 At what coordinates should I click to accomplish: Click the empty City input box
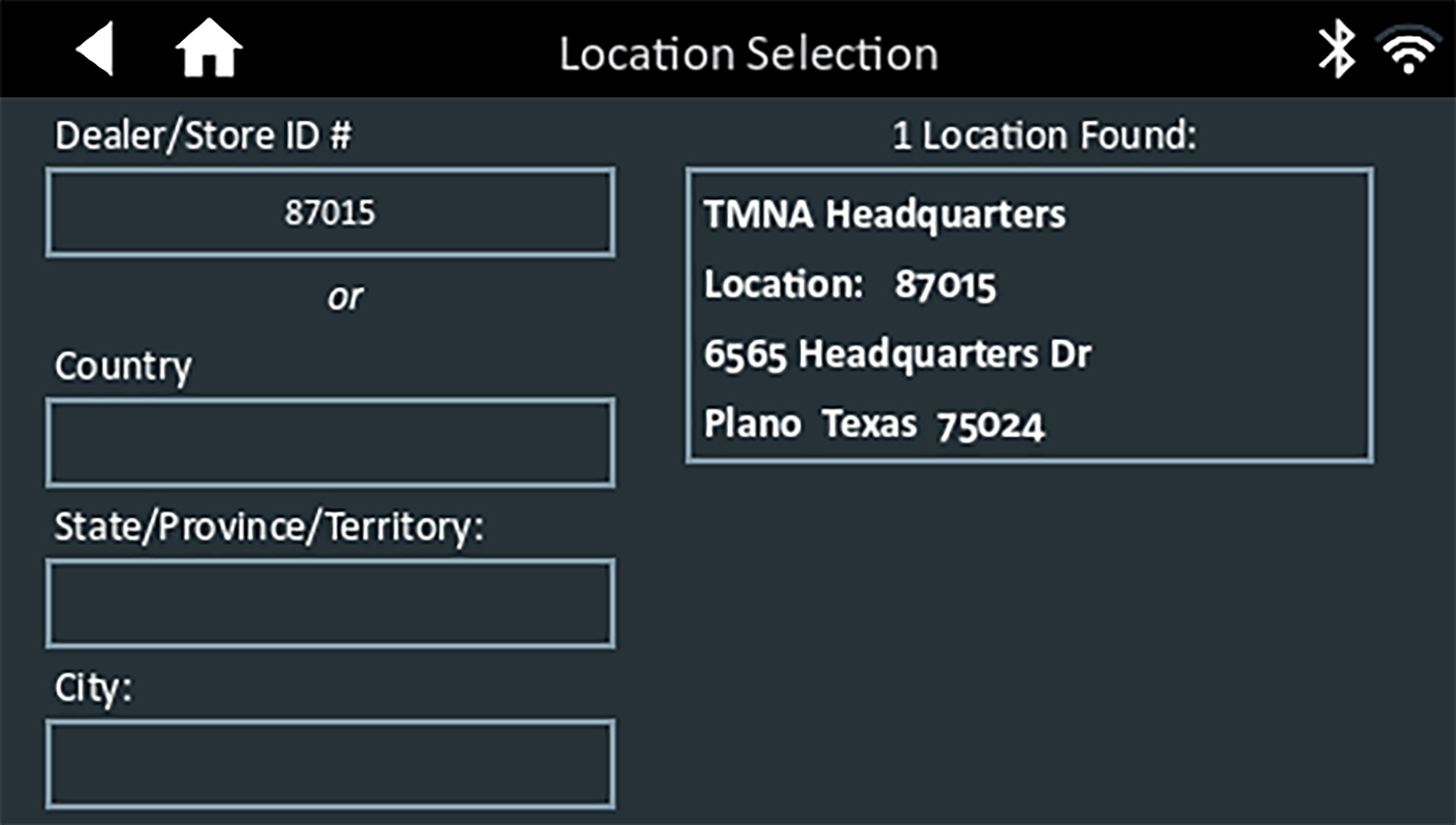pyautogui.click(x=331, y=765)
